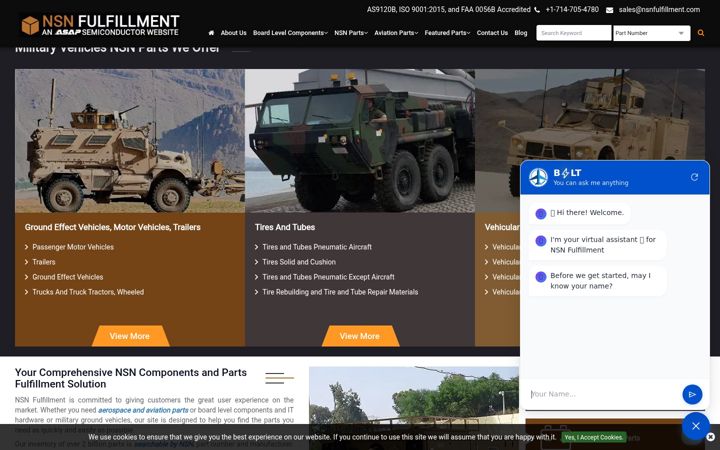720x450 pixels.
Task: Click the virtual assistant intro chat message
Action: tap(597, 245)
